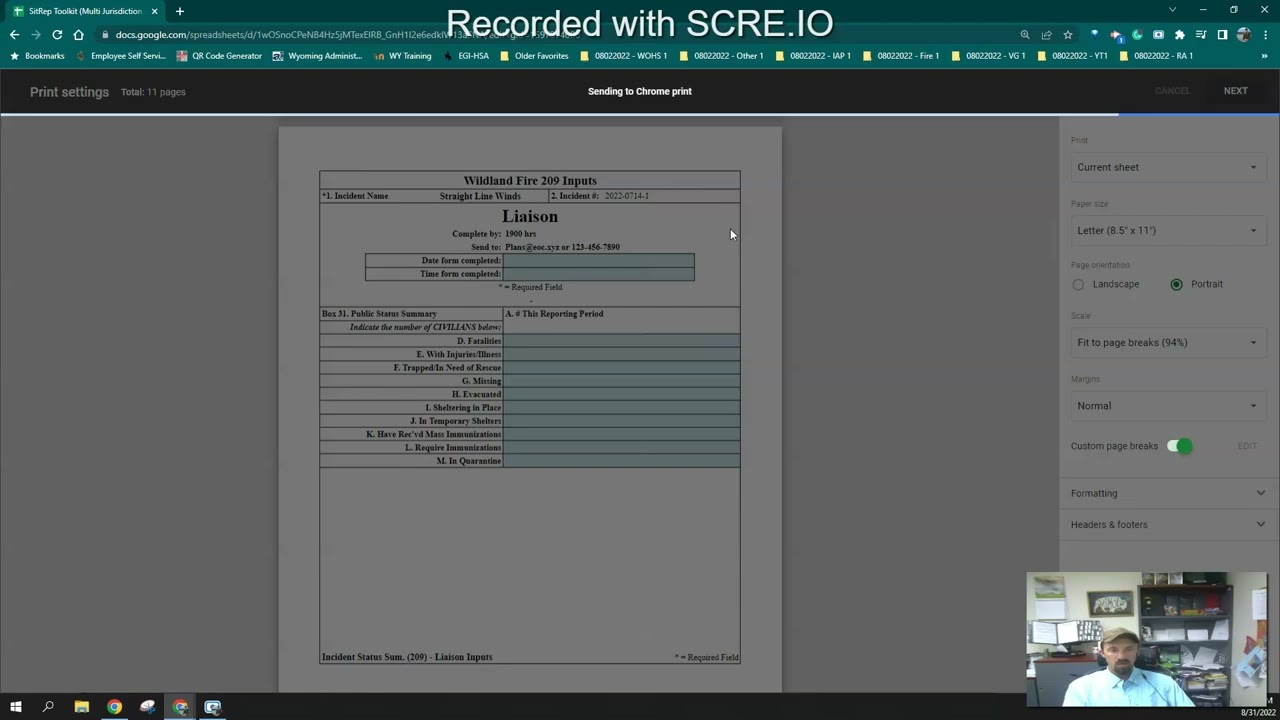Screen dimensions: 1280x720
Task: Open 08022022 - Other 1 bookmark folder
Action: pyautogui.click(x=720, y=56)
